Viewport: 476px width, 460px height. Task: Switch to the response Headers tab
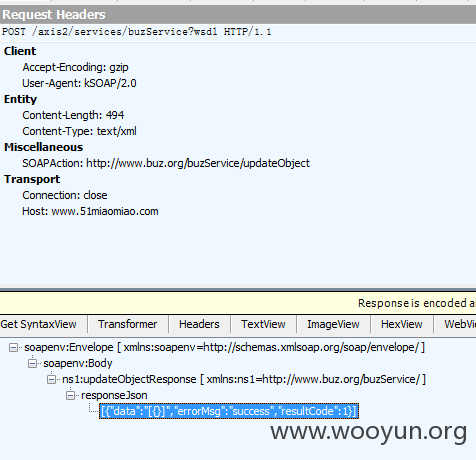point(199,324)
